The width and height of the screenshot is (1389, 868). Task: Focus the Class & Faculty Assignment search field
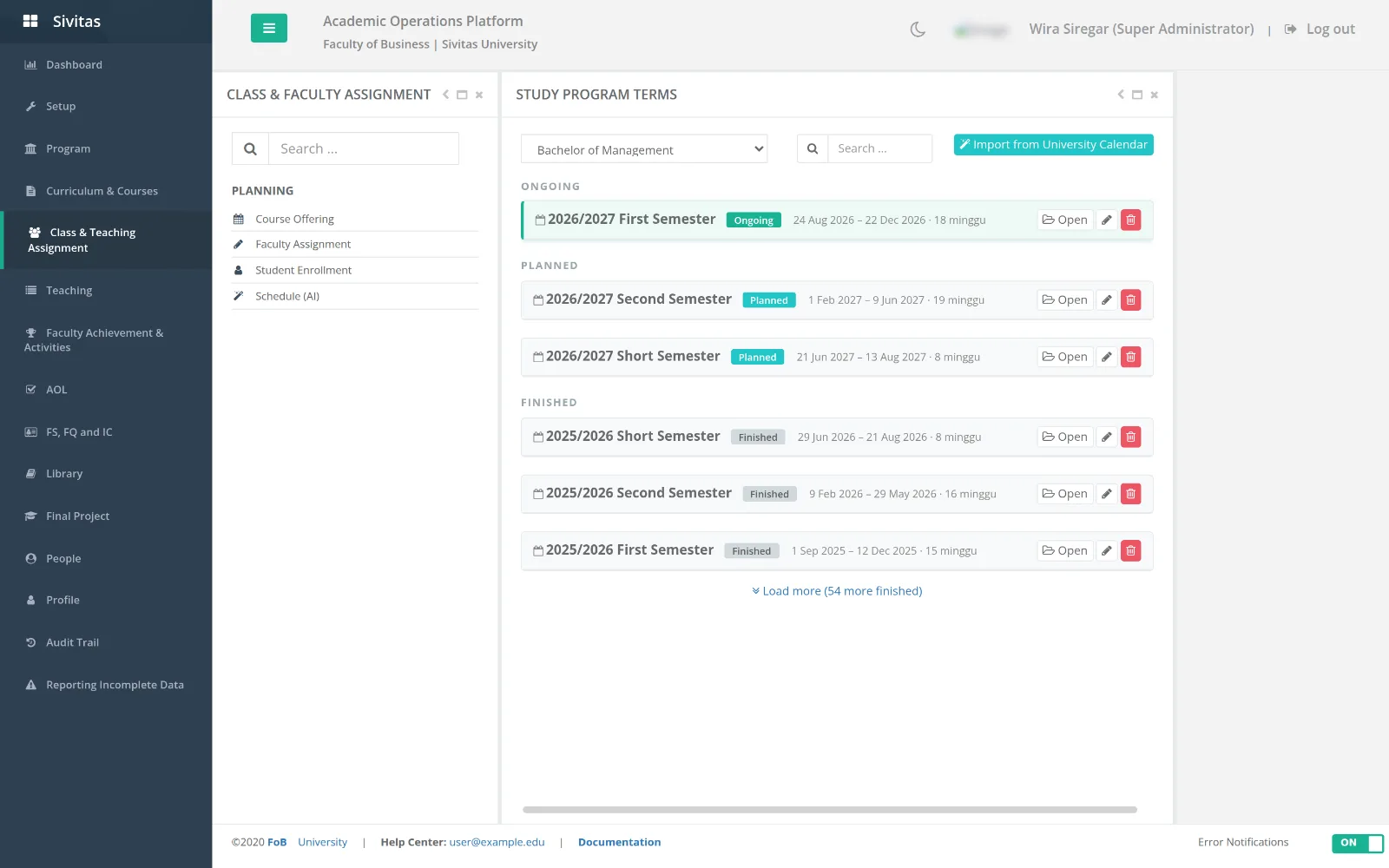pyautogui.click(x=363, y=148)
